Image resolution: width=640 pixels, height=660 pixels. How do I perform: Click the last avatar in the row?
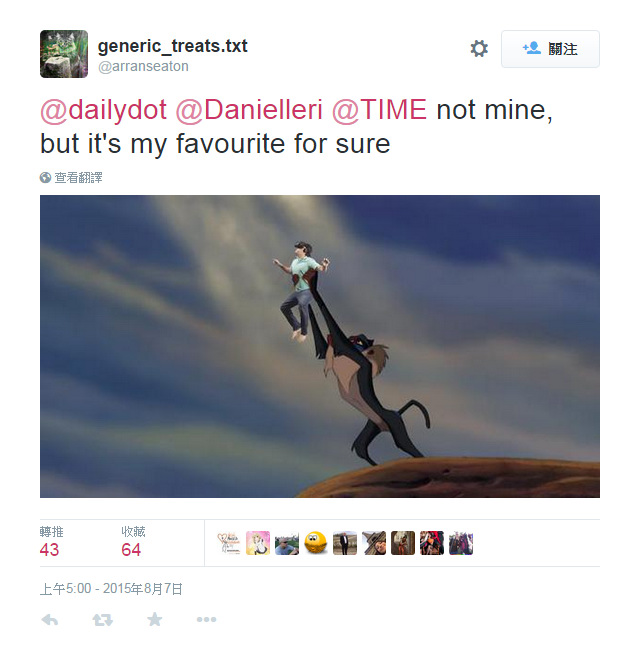[x=461, y=543]
